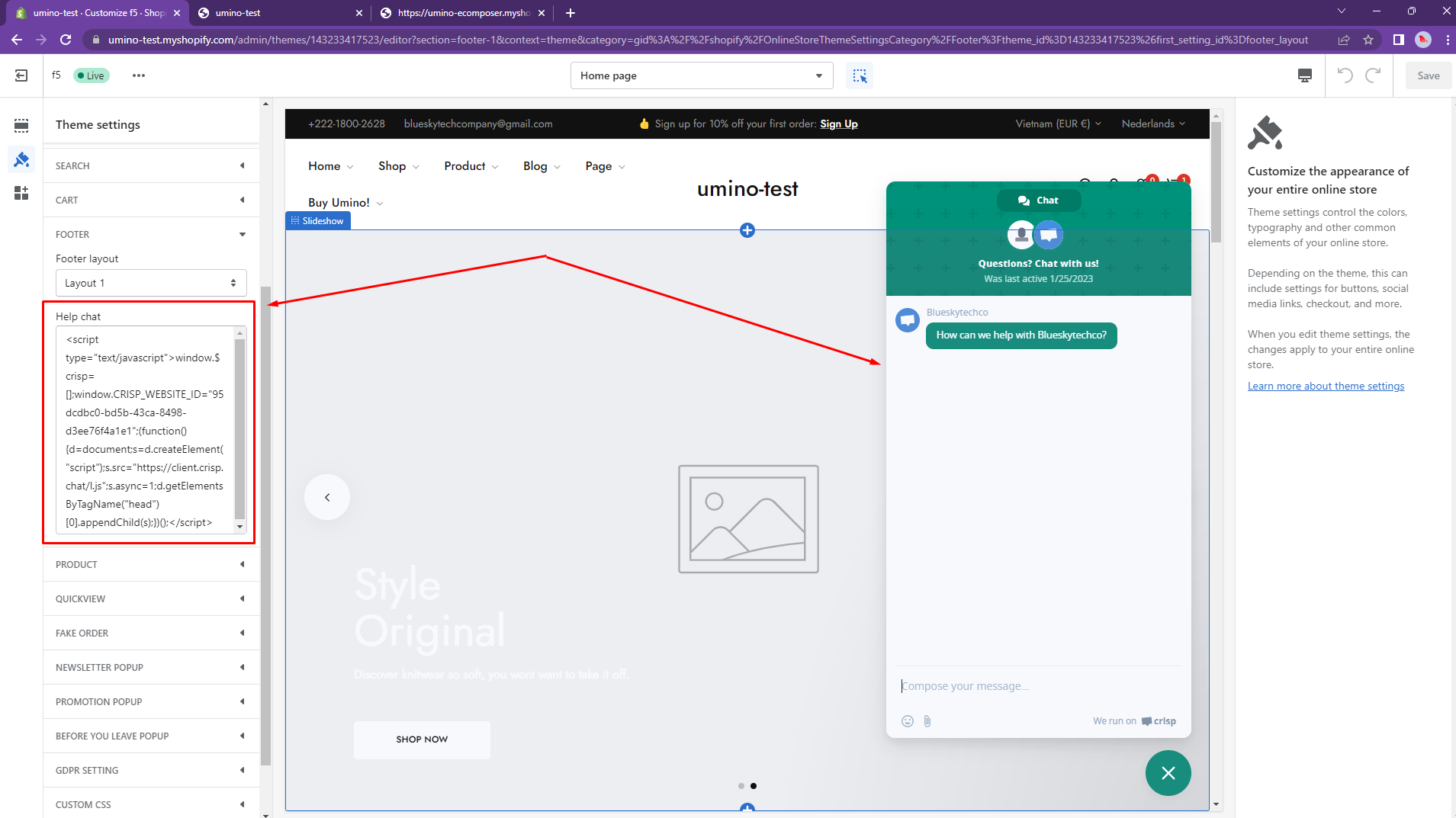Close the Crisp chat widget
Screen dimensions: 1456x818
1168,773
